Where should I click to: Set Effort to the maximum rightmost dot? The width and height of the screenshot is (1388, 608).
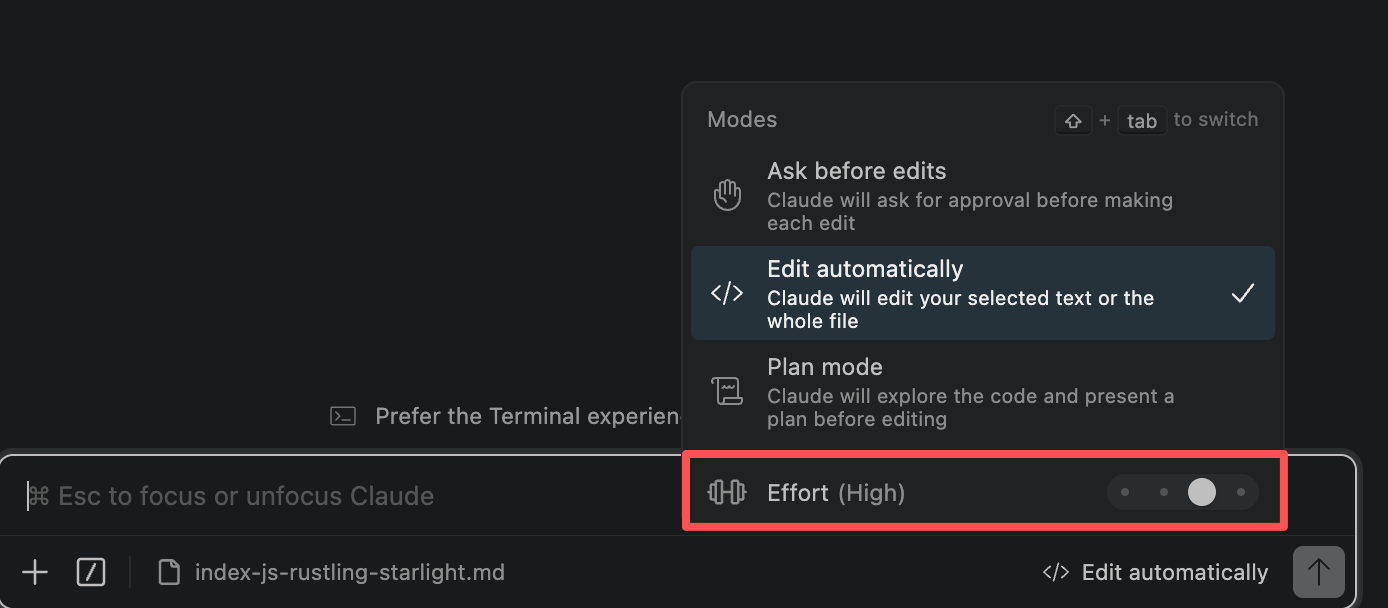(x=1241, y=492)
